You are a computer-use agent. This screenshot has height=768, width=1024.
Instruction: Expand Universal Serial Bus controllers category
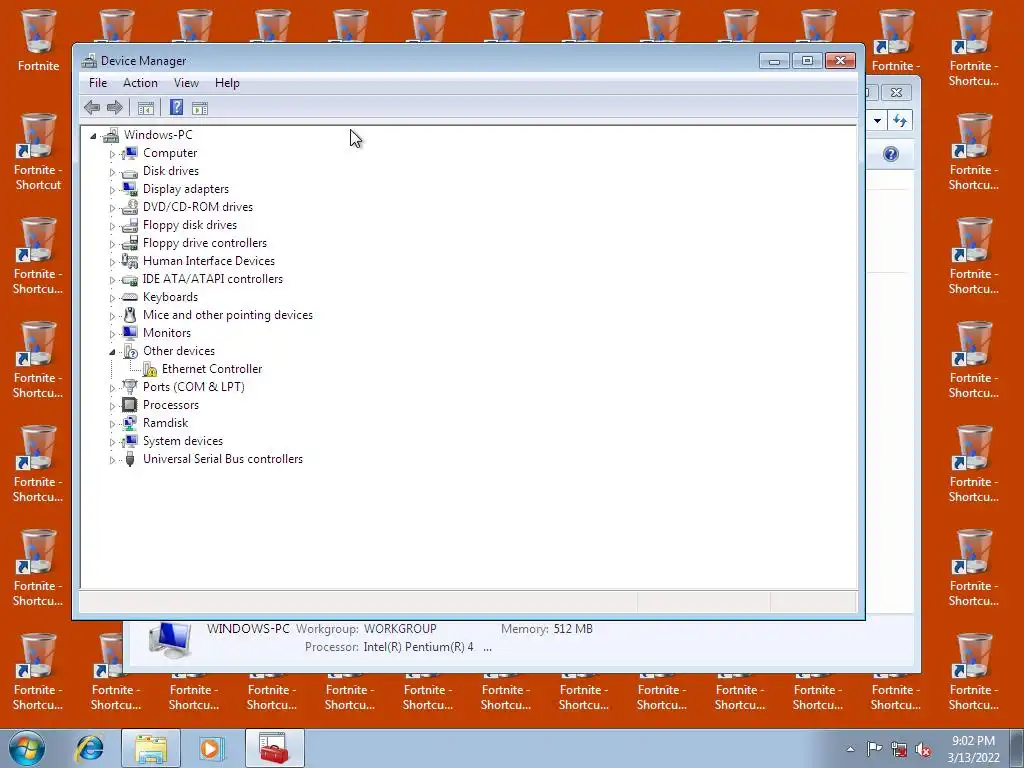[x=112, y=460]
